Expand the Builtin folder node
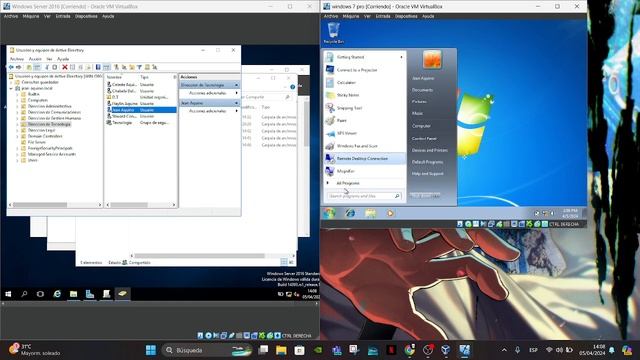 point(17,94)
